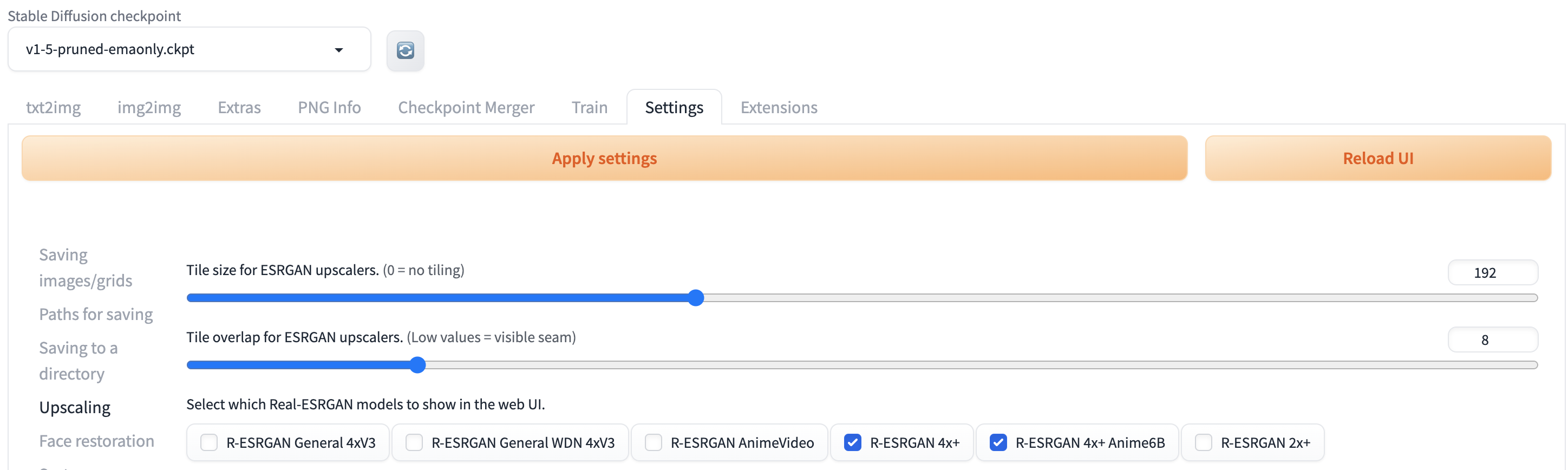Click the Reload UI button

coord(1377,158)
